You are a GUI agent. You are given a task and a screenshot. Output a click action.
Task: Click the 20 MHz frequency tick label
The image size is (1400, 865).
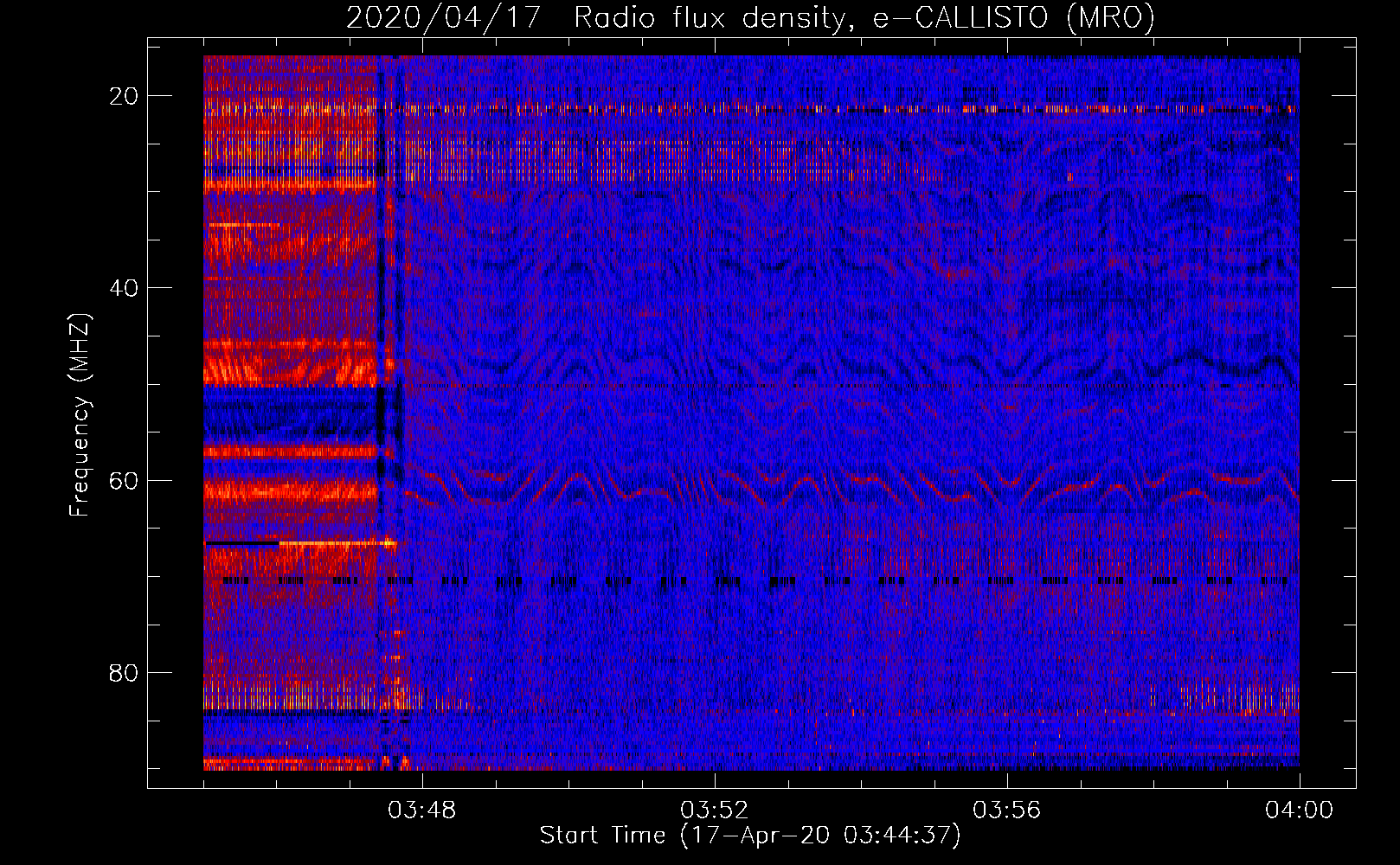(x=125, y=96)
